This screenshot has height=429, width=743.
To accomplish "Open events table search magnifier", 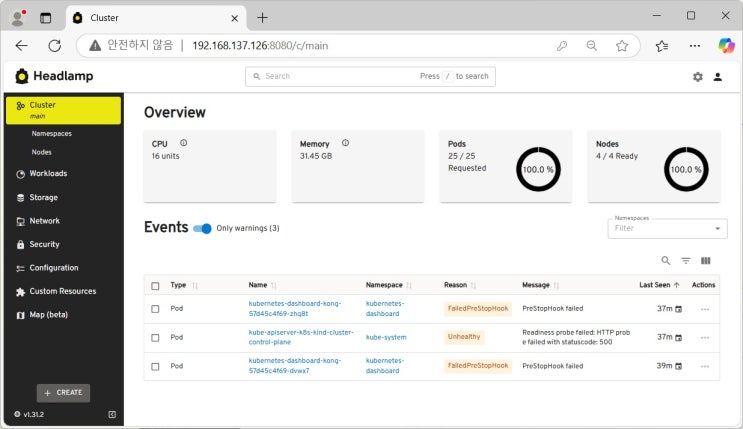I will tap(666, 261).
